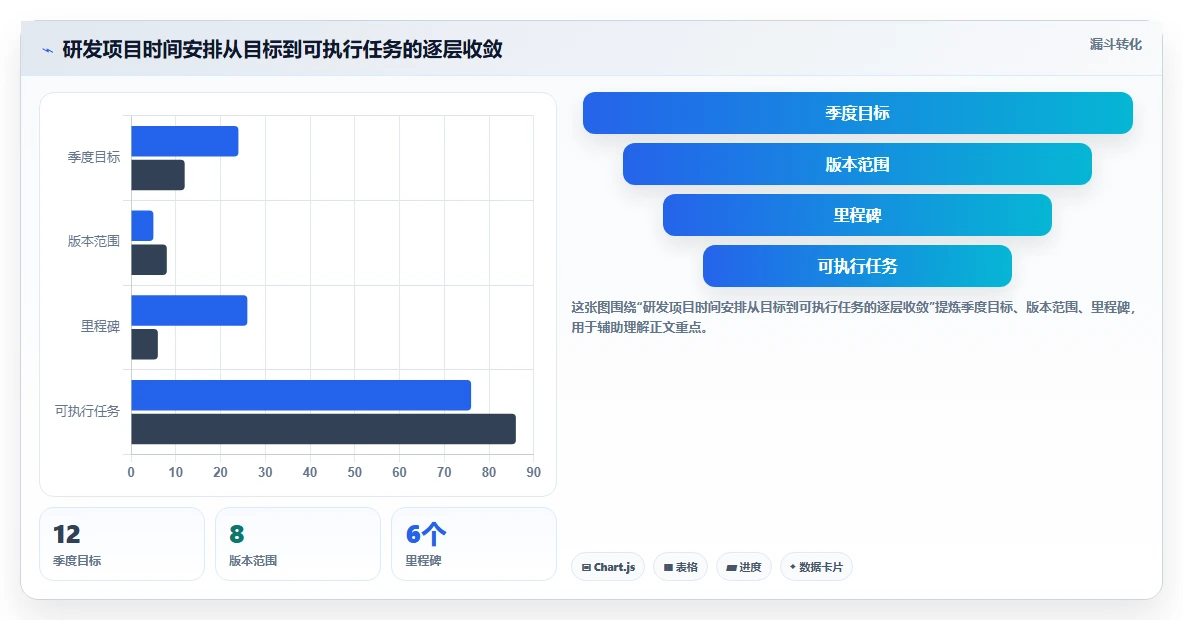1183x620 pixels.
Task: Click the x-axis tick label 0
Action: [x=131, y=472]
